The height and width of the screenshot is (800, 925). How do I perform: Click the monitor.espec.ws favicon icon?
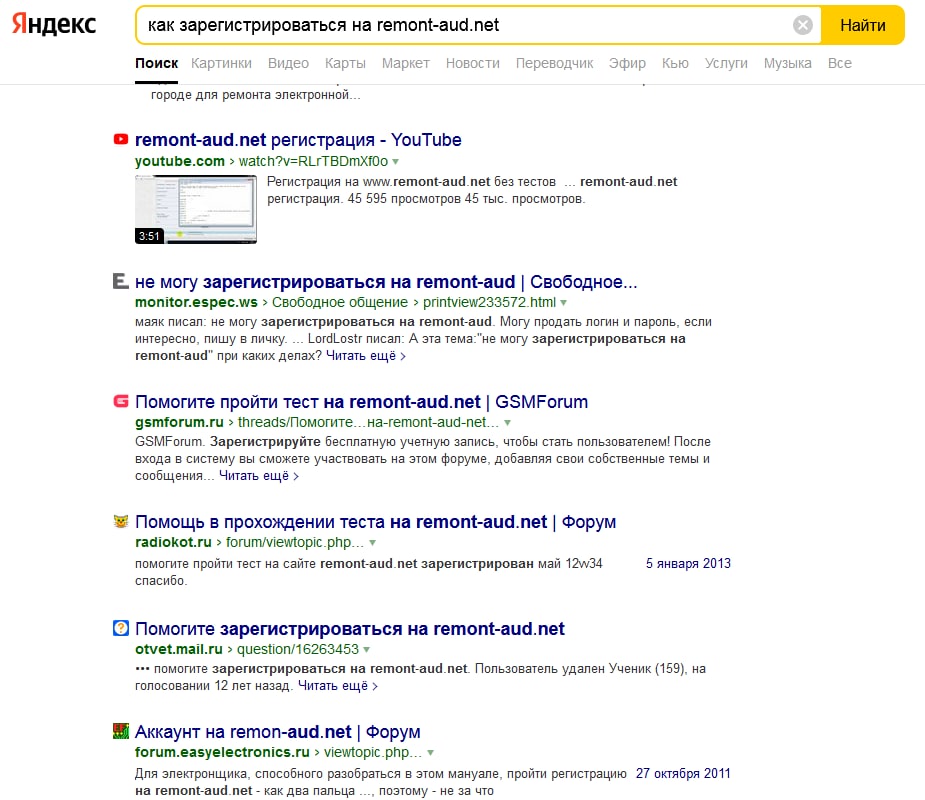coord(120,281)
